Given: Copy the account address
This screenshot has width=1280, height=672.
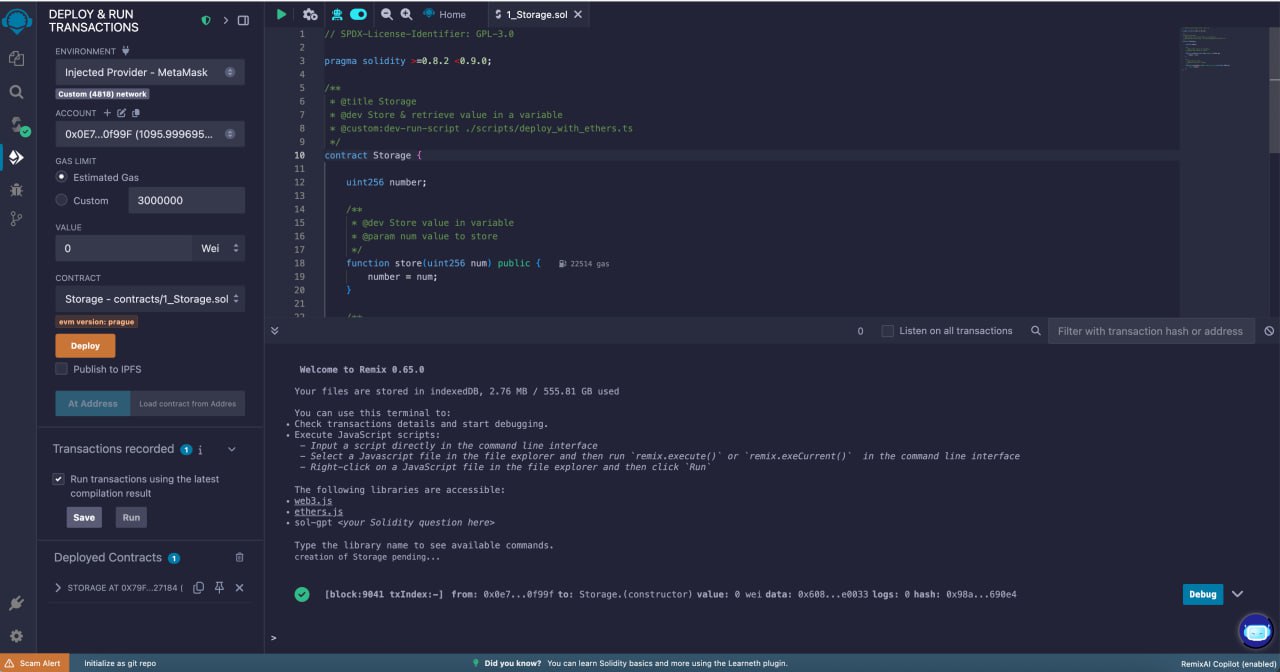Looking at the screenshot, I should [x=136, y=113].
